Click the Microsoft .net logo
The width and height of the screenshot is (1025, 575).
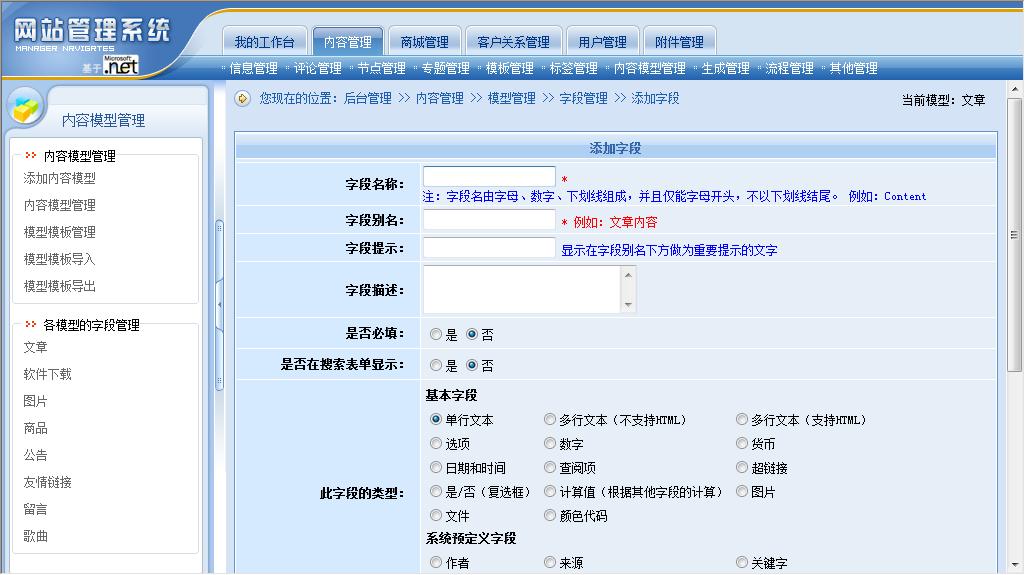click(120, 66)
